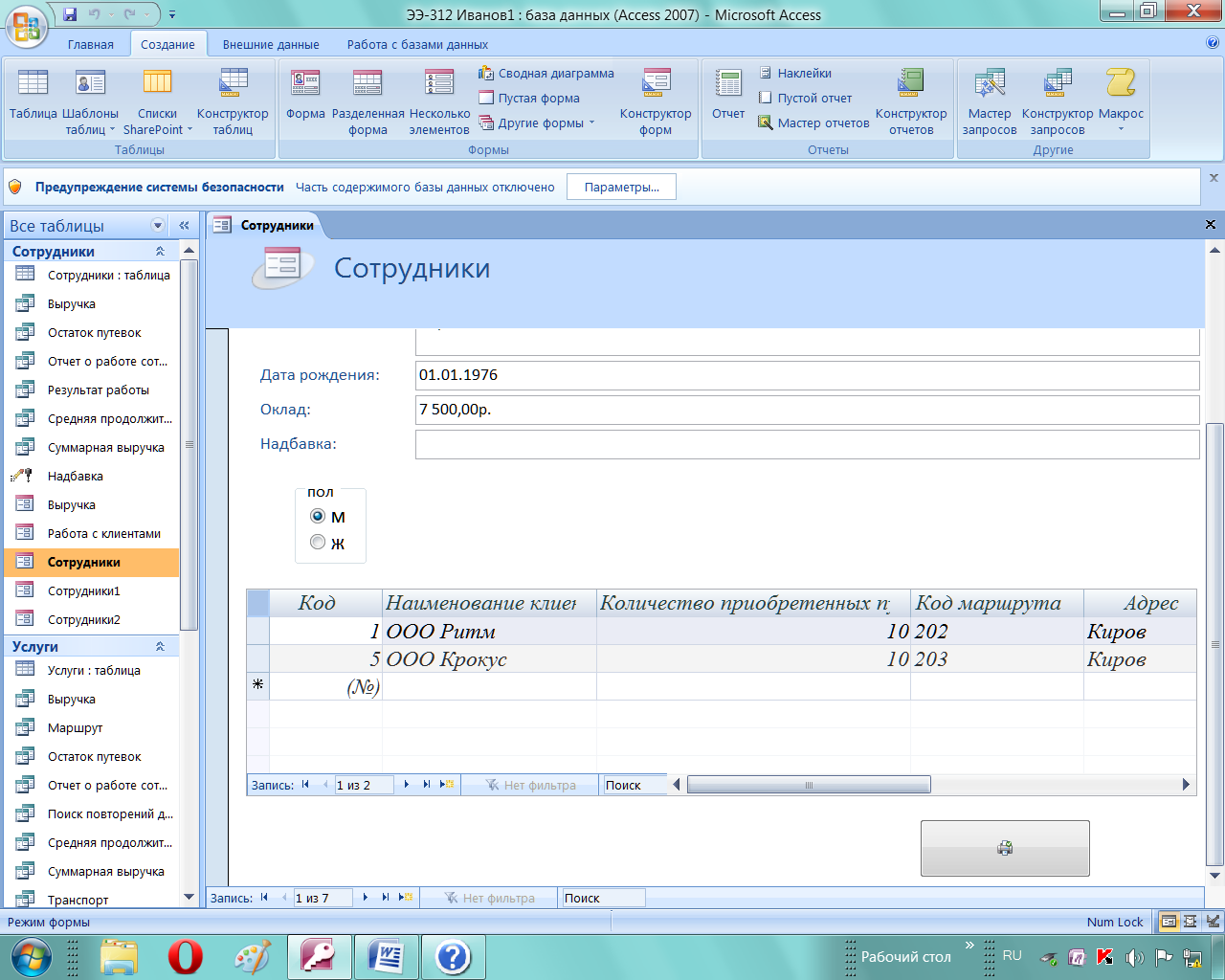Open Paint palette icon in taskbar
Viewport: 1225px width, 980px height.
[x=253, y=956]
